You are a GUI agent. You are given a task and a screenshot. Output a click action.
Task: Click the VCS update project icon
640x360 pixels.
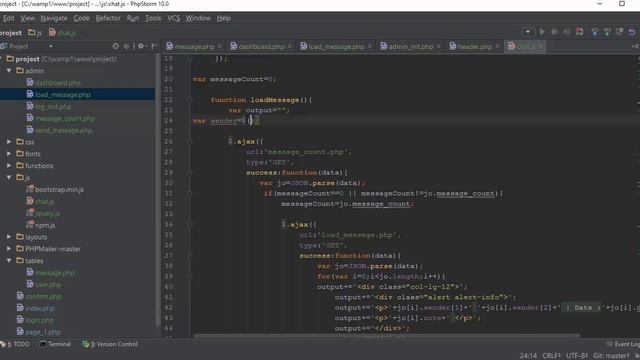coord(595,32)
